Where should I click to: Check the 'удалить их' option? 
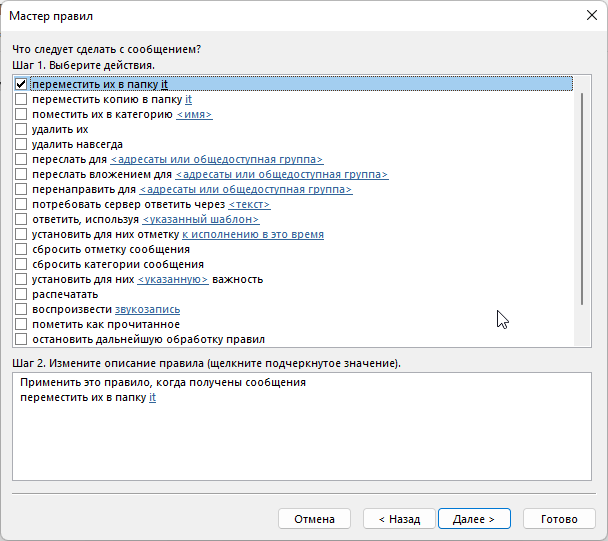(x=21, y=130)
